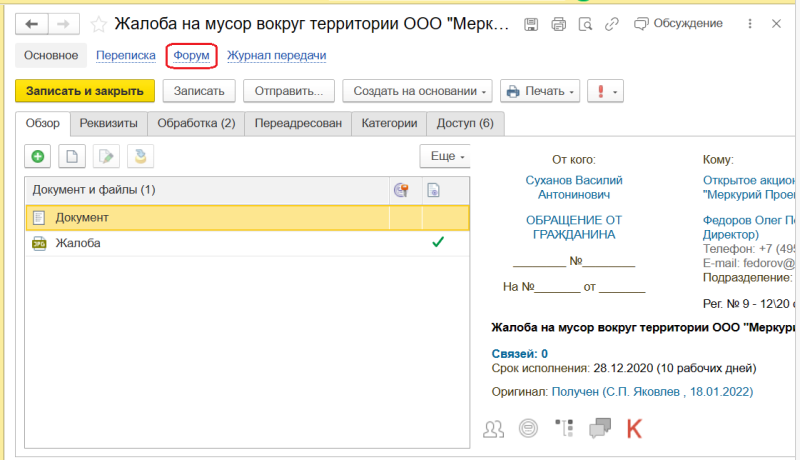Navigate back with the left arrow
Screen dimensions: 800x460
click(x=34, y=24)
